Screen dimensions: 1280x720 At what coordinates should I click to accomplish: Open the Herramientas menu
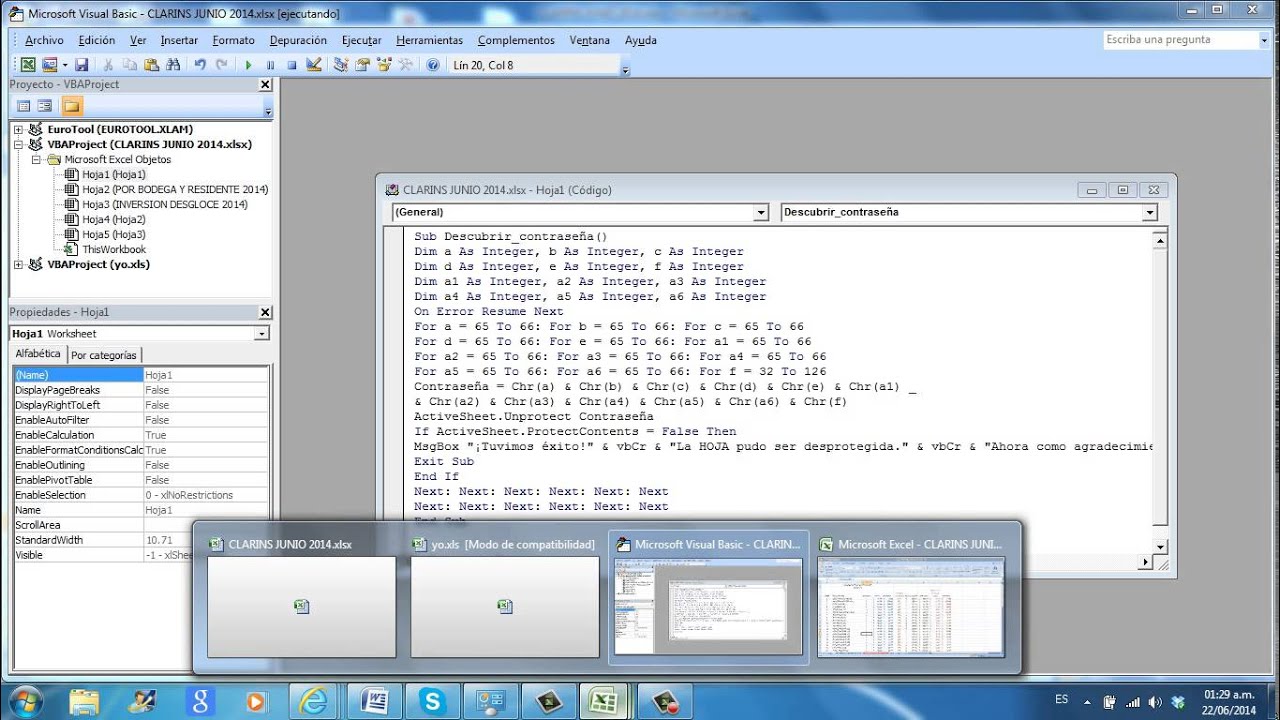point(429,40)
